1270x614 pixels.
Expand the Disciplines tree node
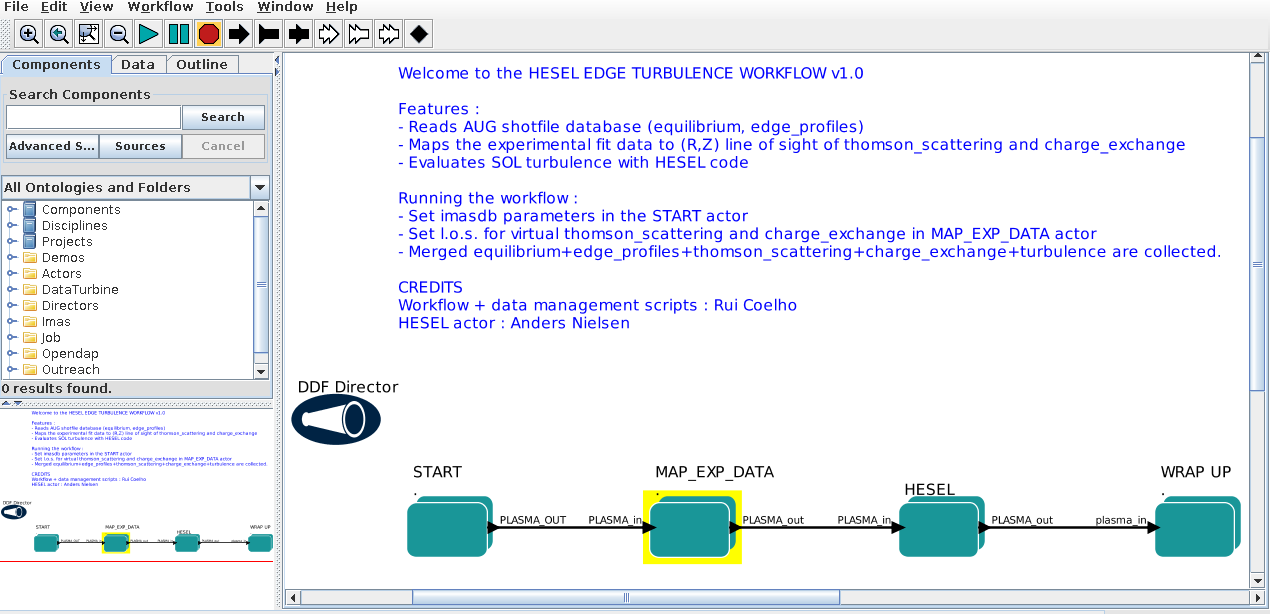click(11, 226)
